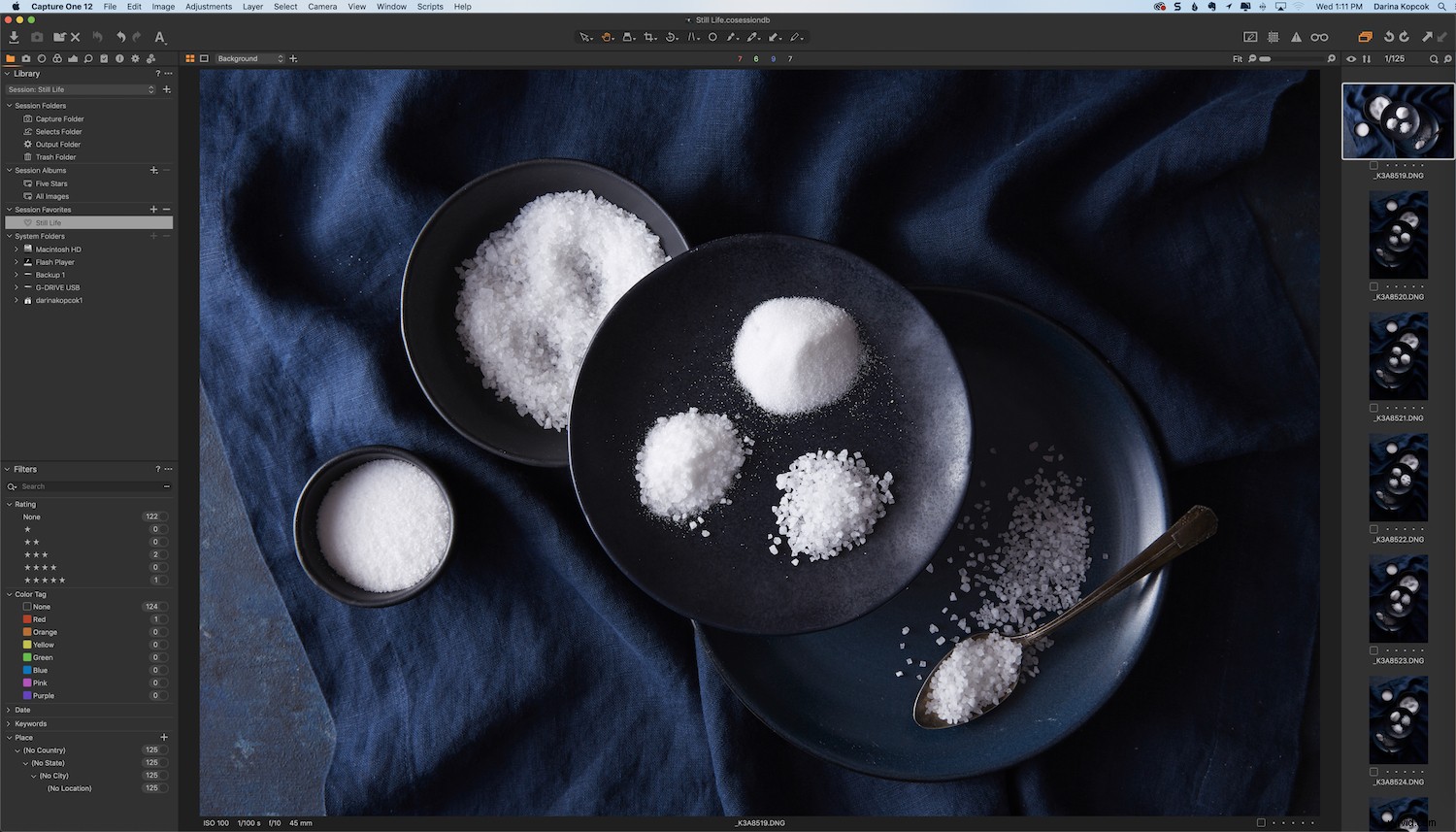Open the Details tool tab with magnifier icon
This screenshot has height=832, width=1456.
(x=88, y=58)
